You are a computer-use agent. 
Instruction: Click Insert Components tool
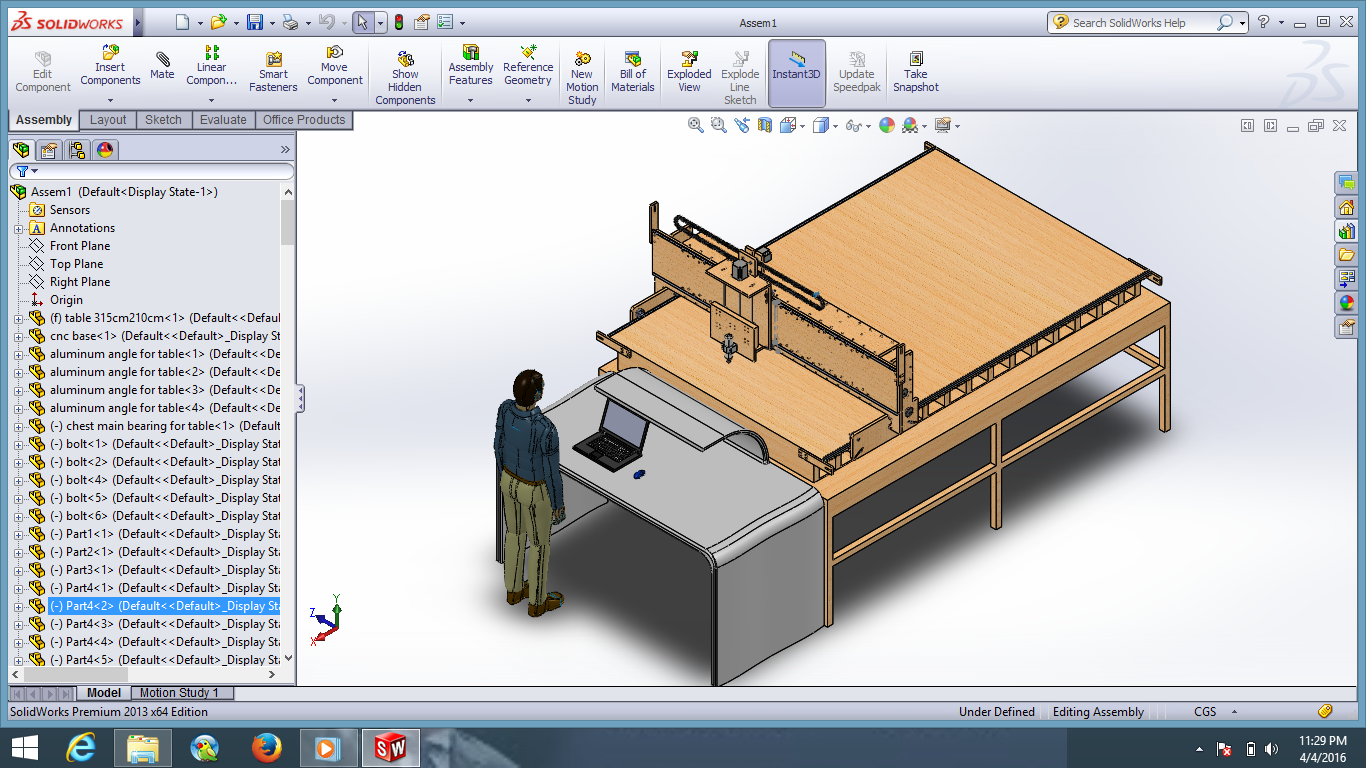110,66
